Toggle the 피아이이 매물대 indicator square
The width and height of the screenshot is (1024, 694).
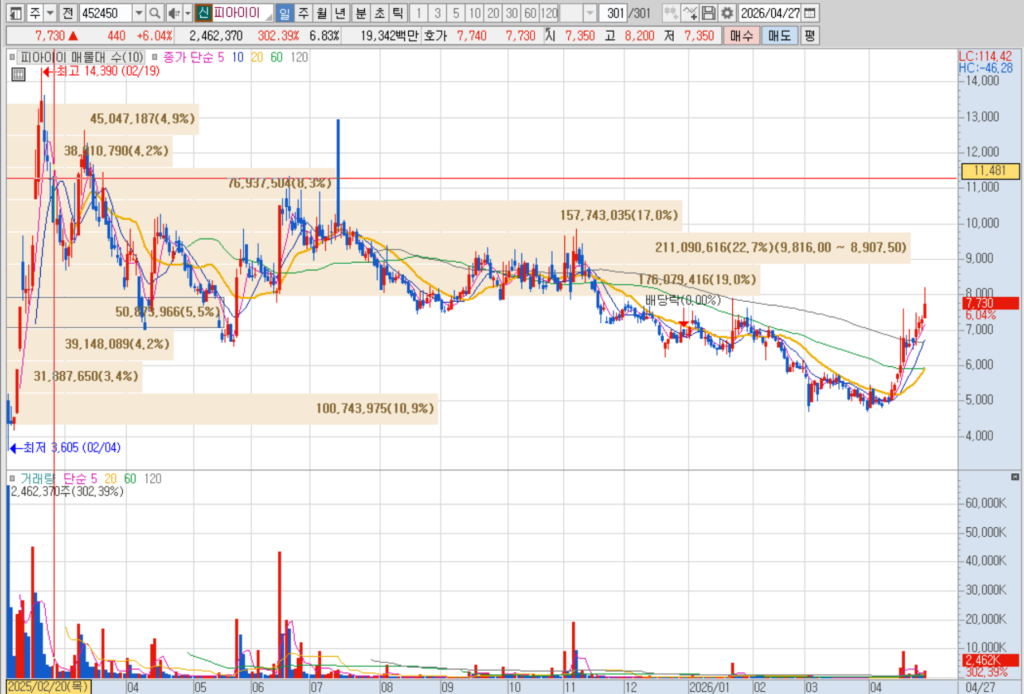(12, 57)
